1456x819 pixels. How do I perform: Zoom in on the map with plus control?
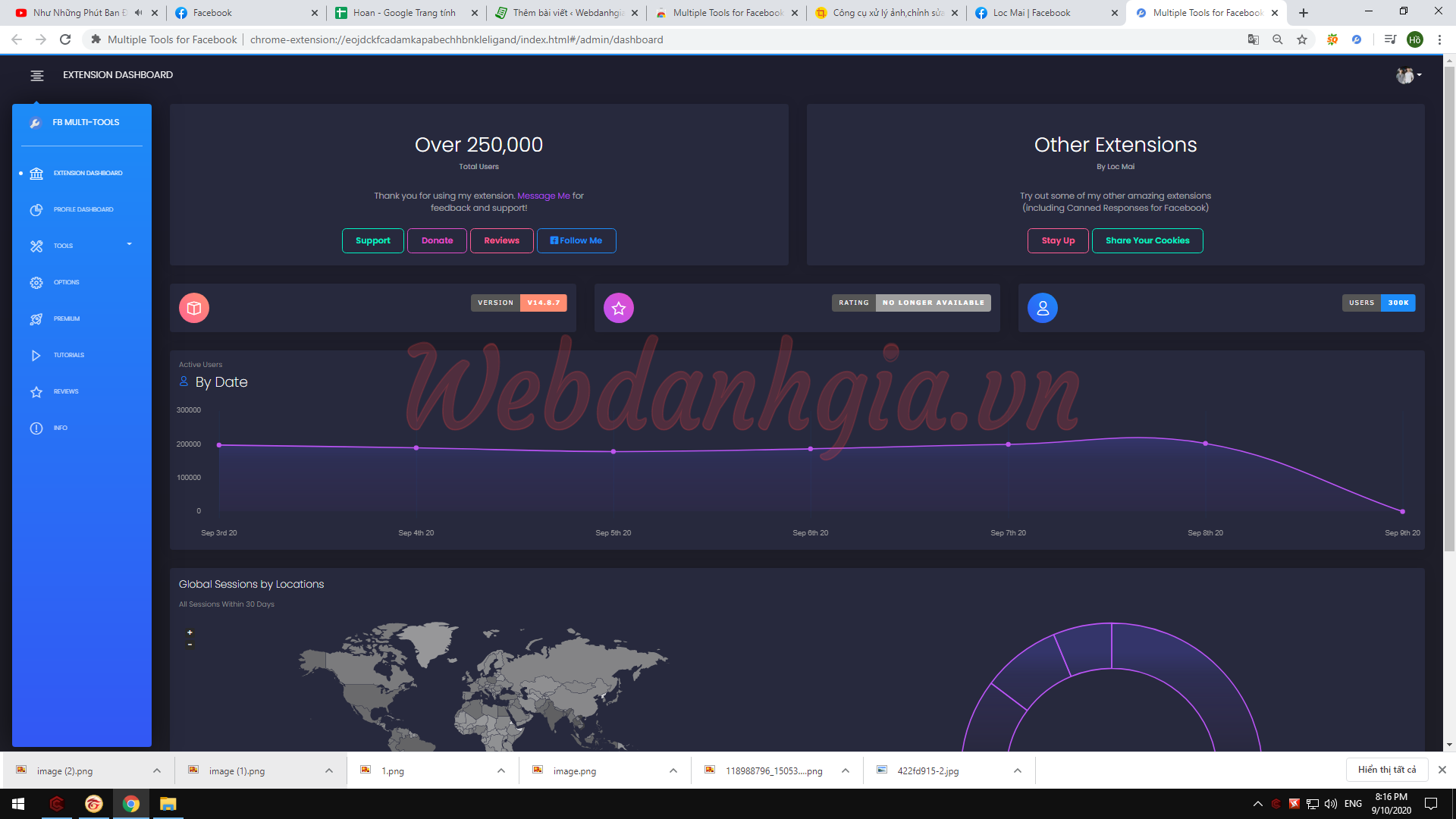point(190,632)
